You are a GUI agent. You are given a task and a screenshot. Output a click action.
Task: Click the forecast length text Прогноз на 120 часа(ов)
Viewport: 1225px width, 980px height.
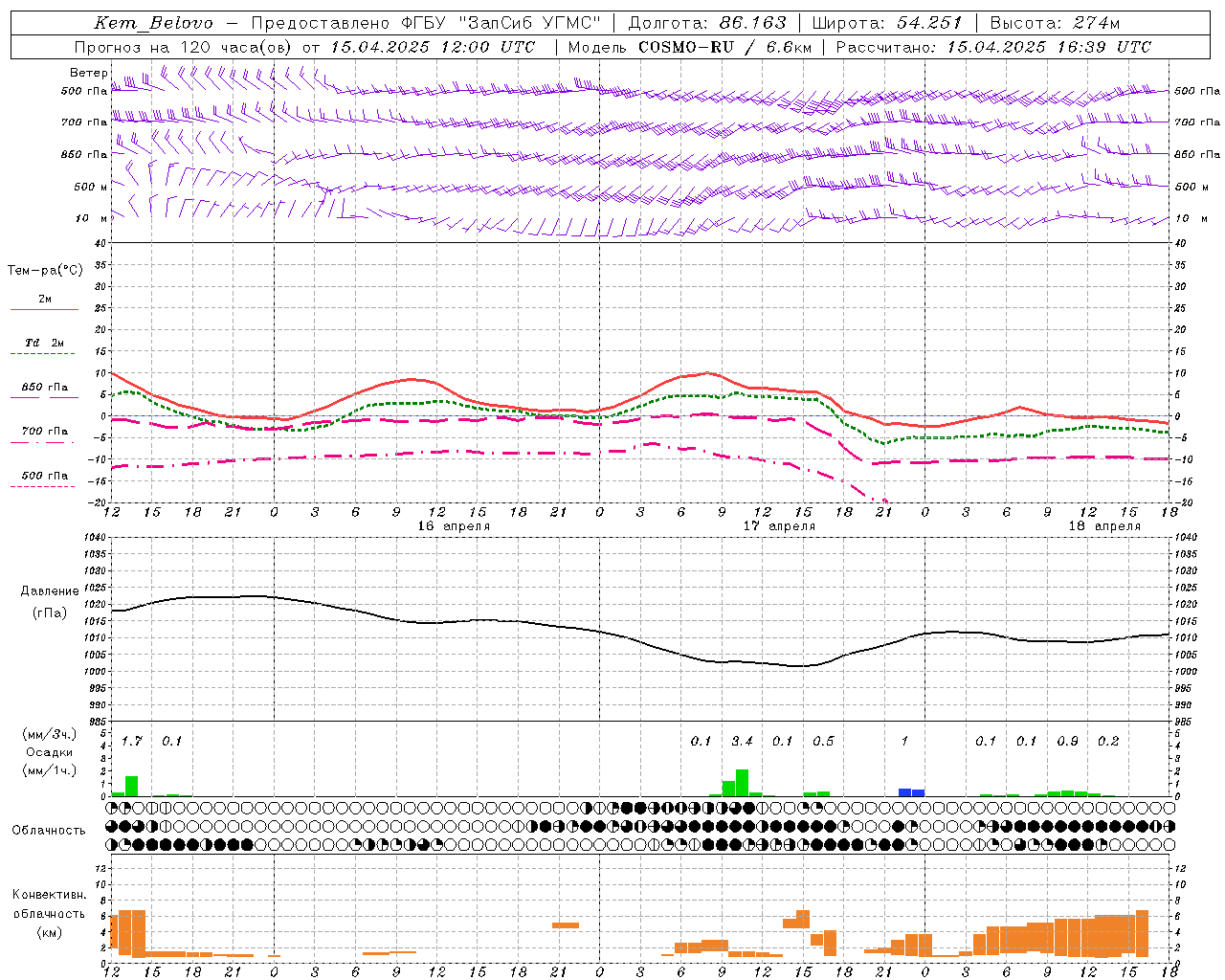184,47
